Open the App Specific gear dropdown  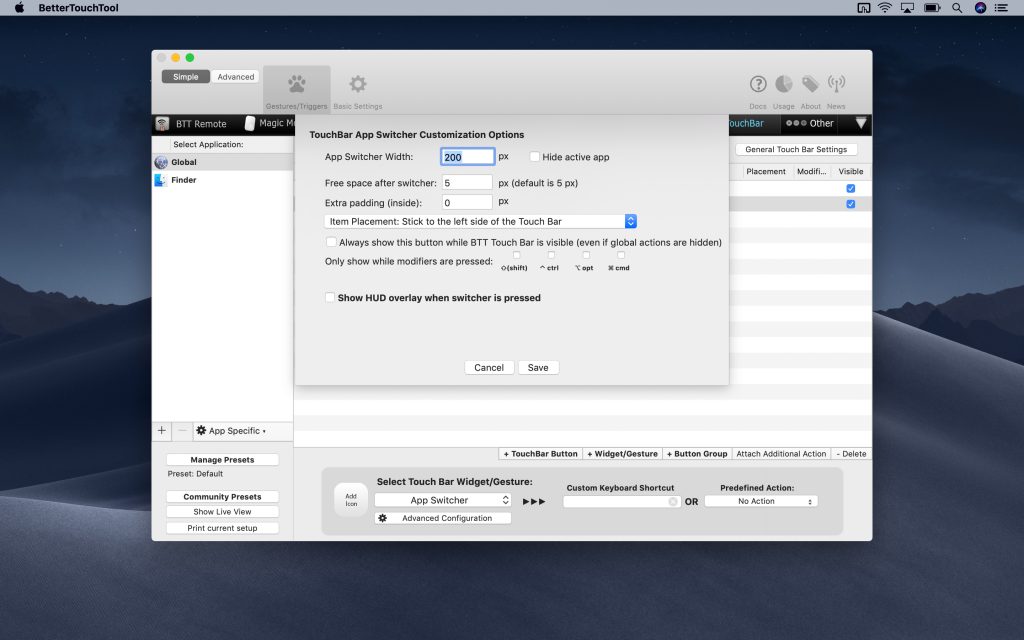(x=231, y=430)
